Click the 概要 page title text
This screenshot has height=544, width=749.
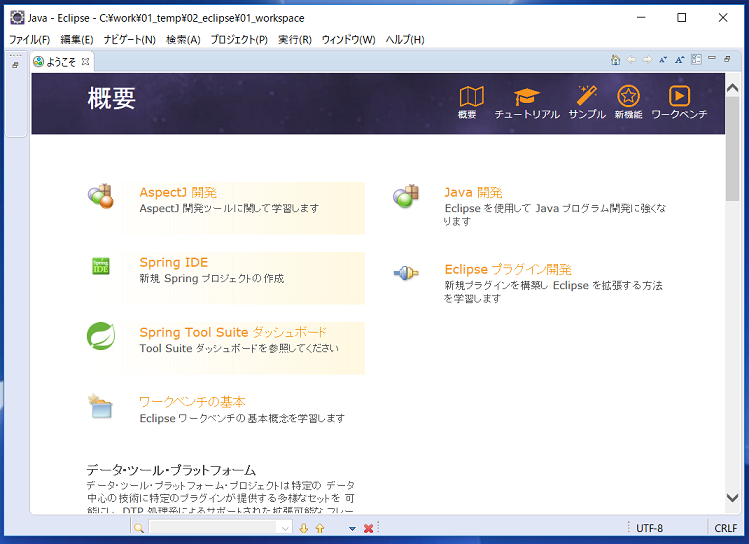pos(111,99)
